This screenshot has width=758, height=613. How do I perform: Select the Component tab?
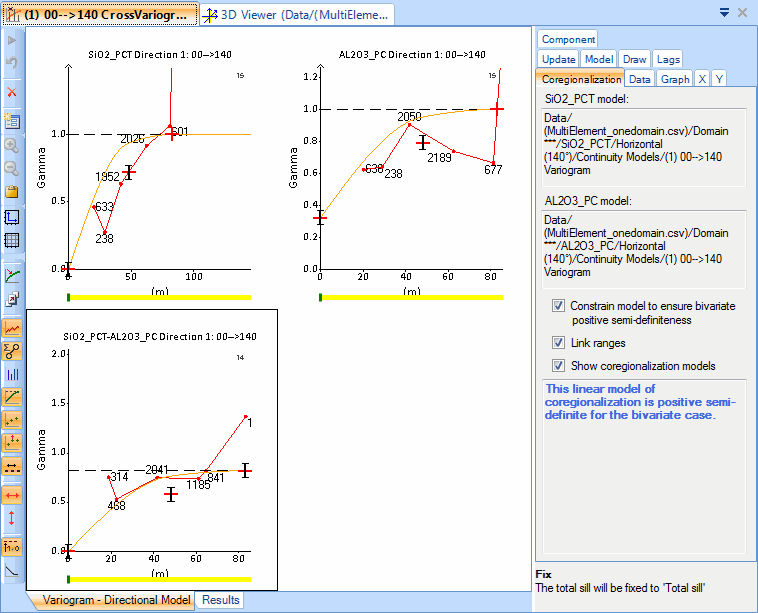[x=568, y=39]
